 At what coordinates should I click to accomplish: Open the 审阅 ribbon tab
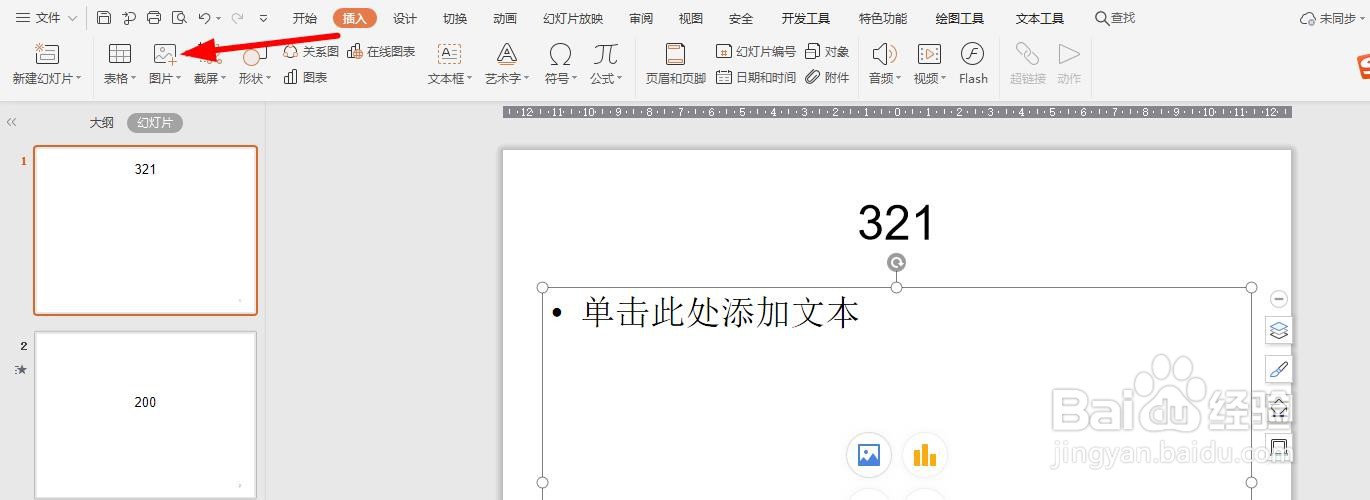coord(641,18)
